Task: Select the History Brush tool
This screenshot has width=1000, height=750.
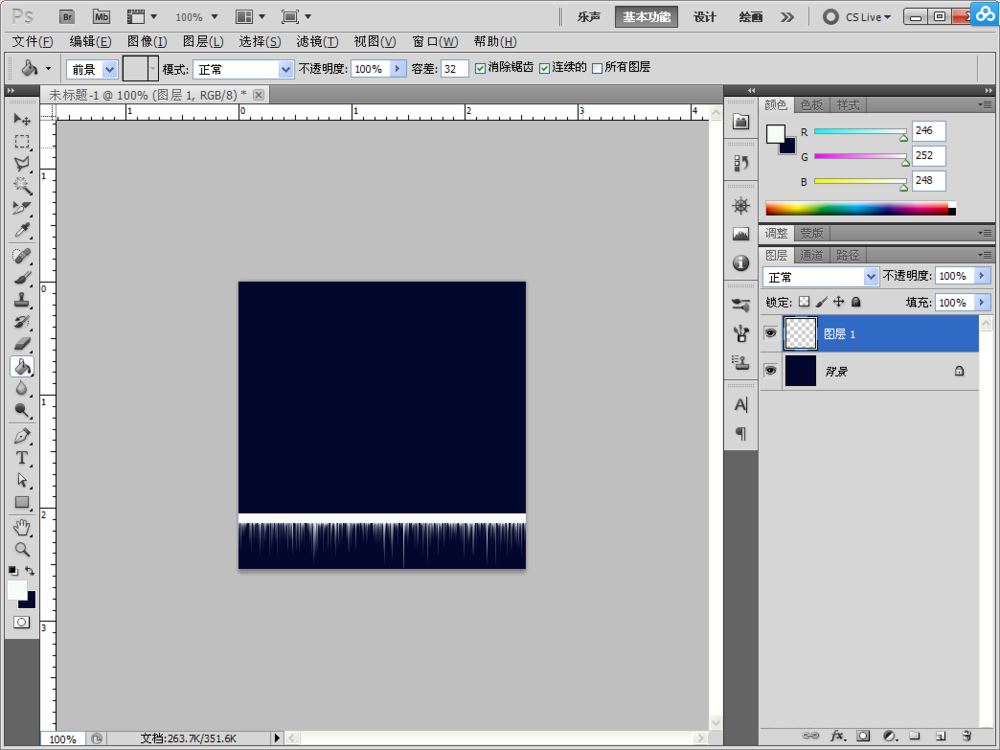Action: coord(22,322)
